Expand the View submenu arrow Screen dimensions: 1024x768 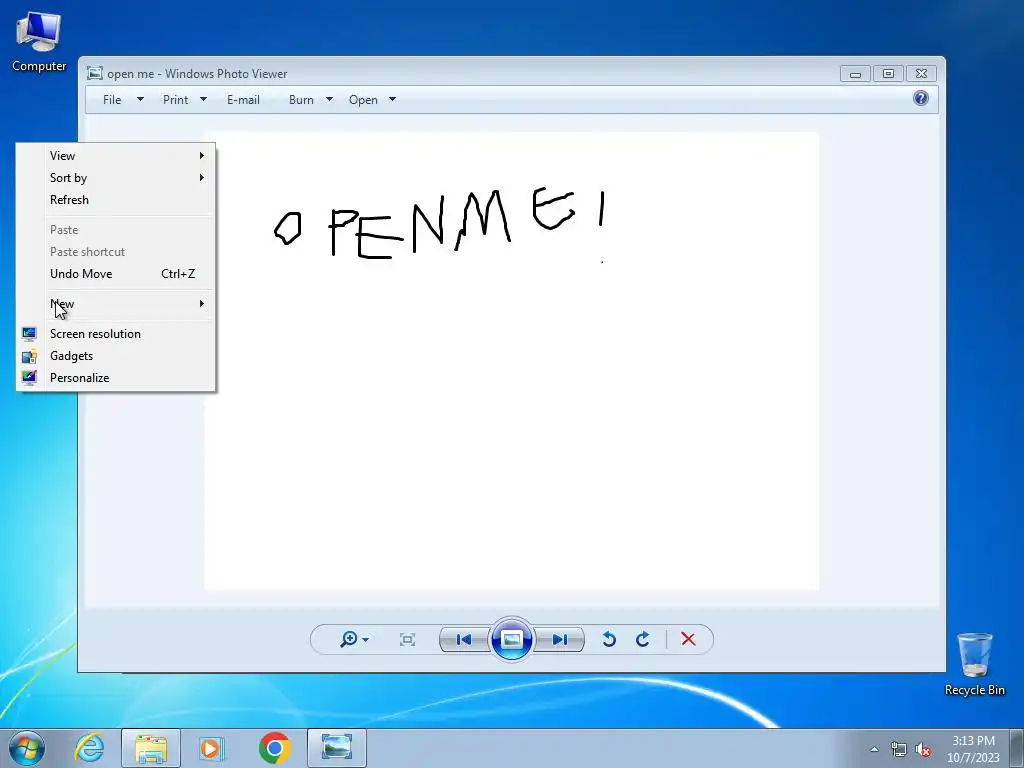pyautogui.click(x=202, y=155)
